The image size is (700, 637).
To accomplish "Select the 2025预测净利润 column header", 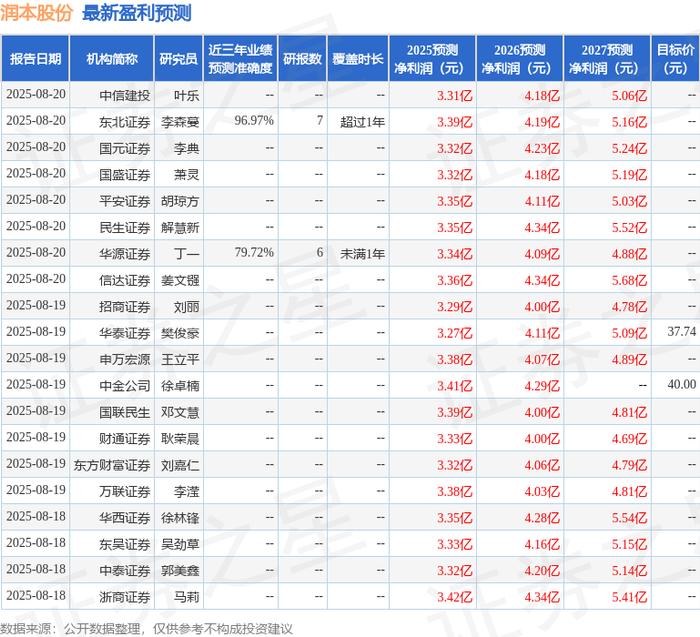I will (x=433, y=59).
